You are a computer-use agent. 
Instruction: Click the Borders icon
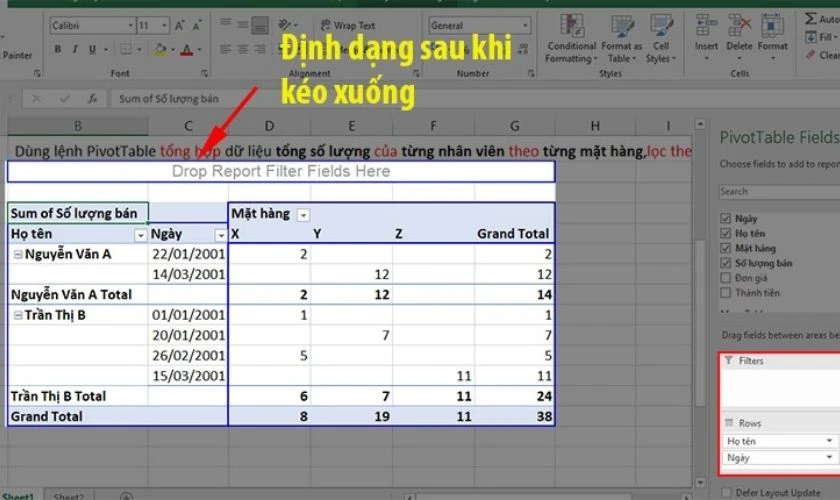point(126,49)
